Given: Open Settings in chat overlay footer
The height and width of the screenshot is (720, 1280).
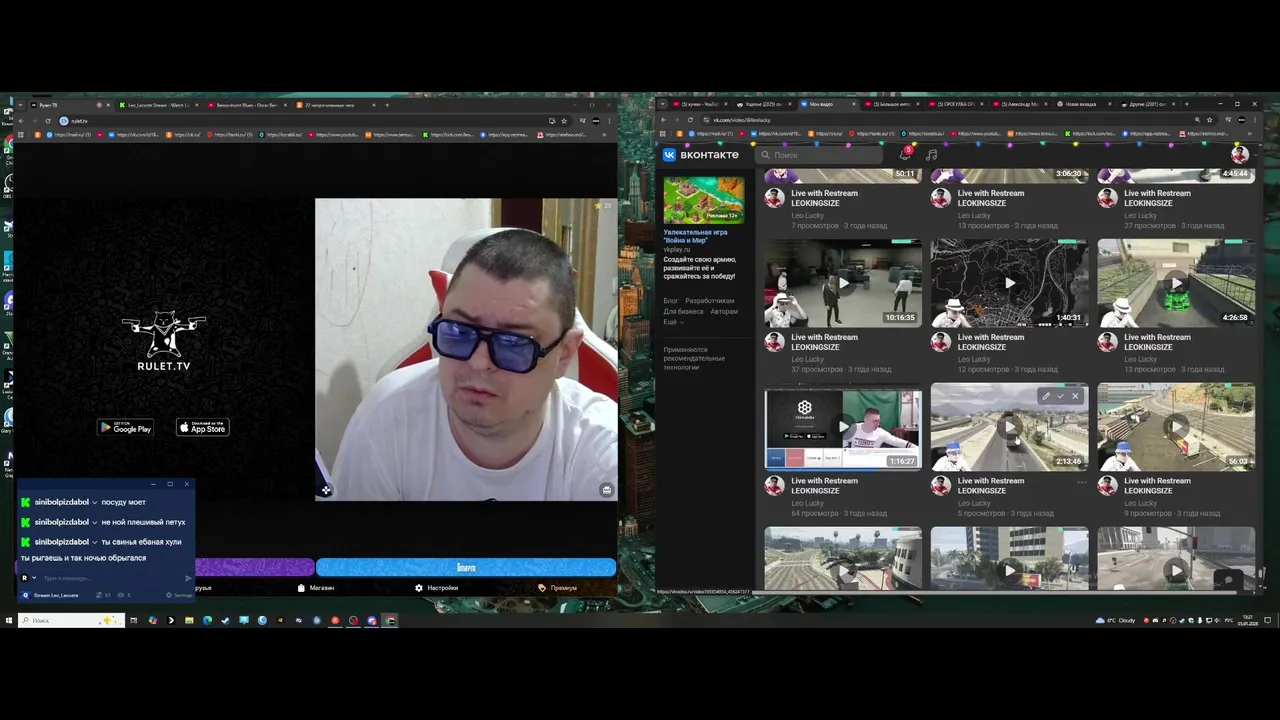Looking at the screenshot, I should coord(180,595).
